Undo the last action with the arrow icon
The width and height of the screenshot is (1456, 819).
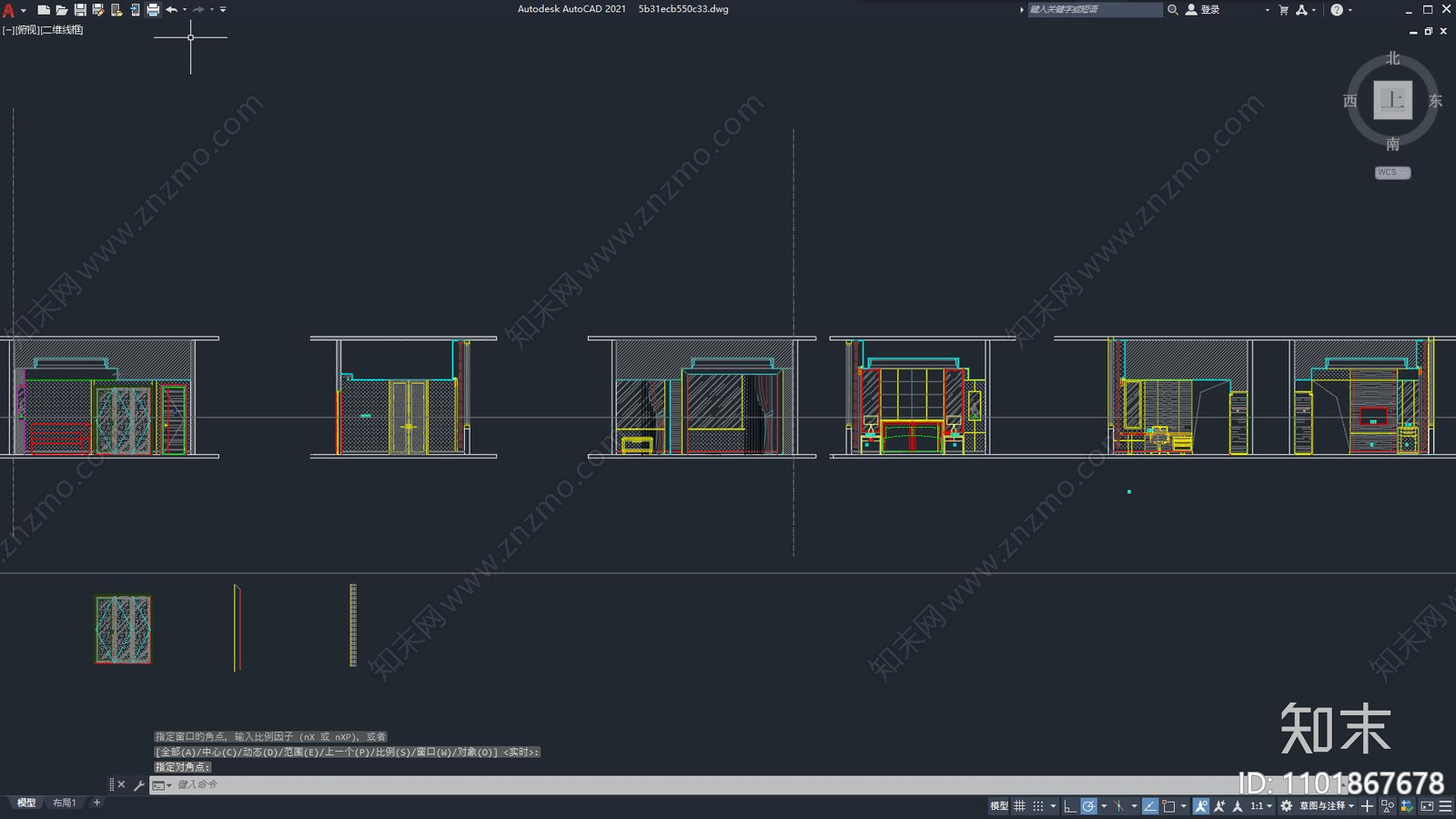click(171, 10)
